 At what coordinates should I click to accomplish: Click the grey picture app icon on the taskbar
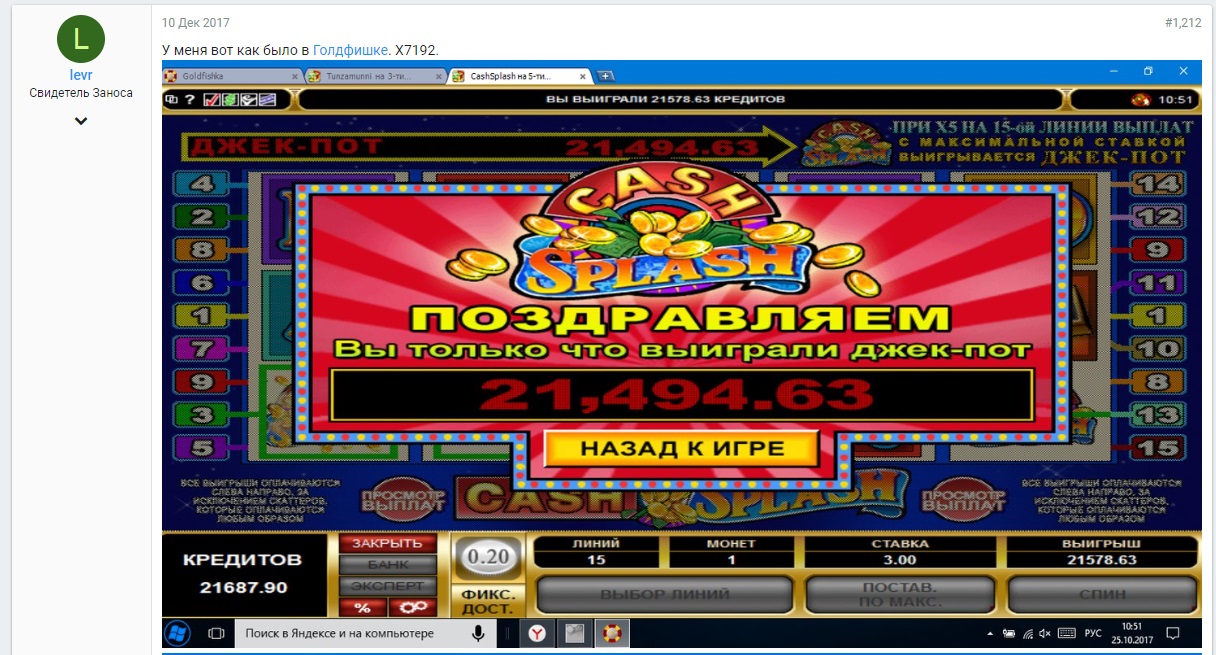click(x=574, y=633)
